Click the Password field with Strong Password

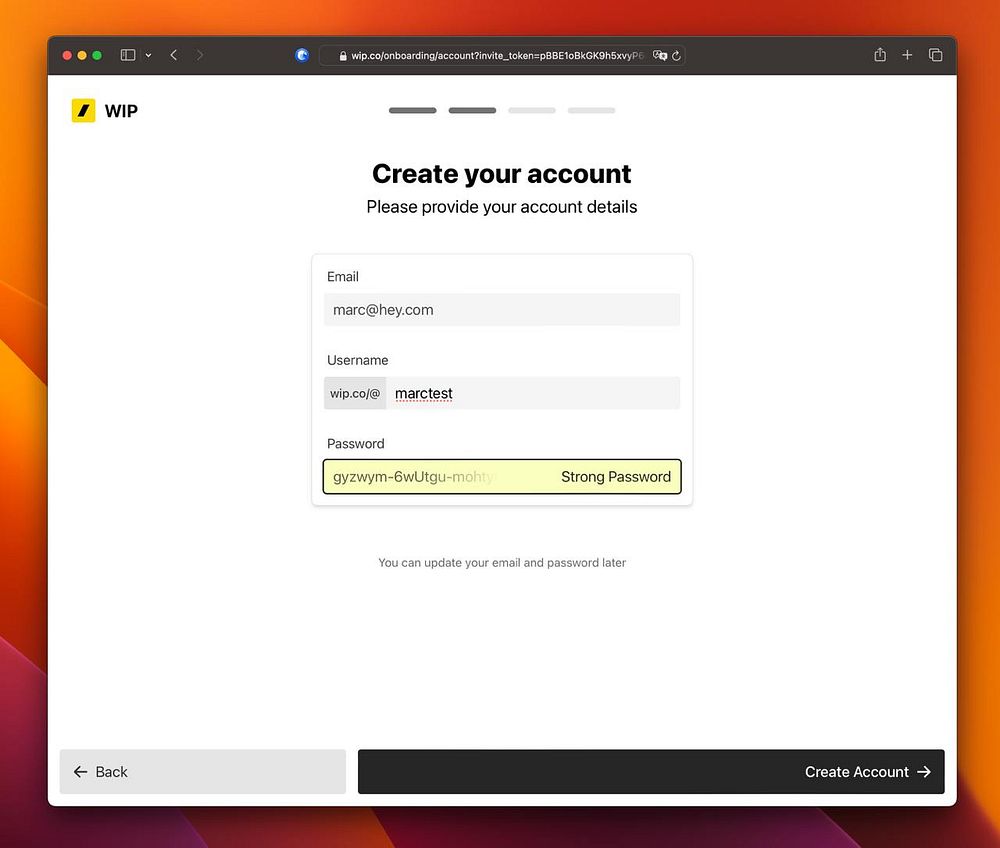pyautogui.click(x=502, y=477)
